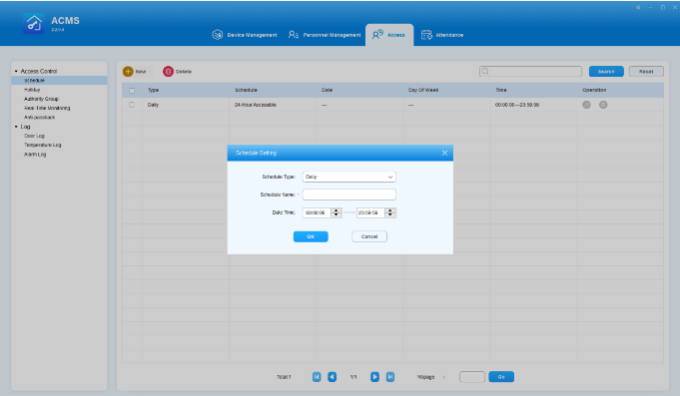
Task: Go to the last page arrow
Action: [390, 377]
